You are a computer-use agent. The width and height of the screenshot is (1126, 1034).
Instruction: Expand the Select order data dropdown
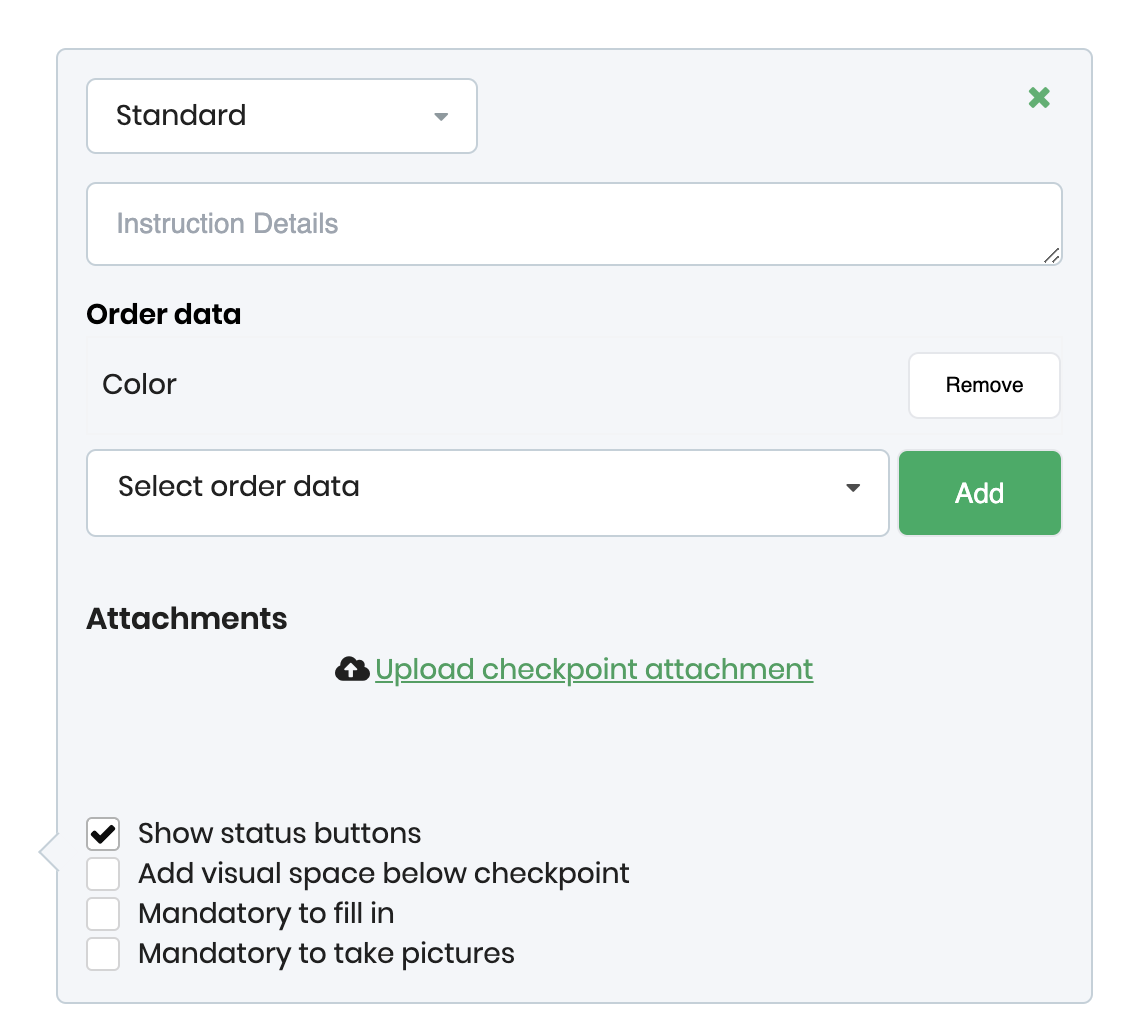[487, 493]
